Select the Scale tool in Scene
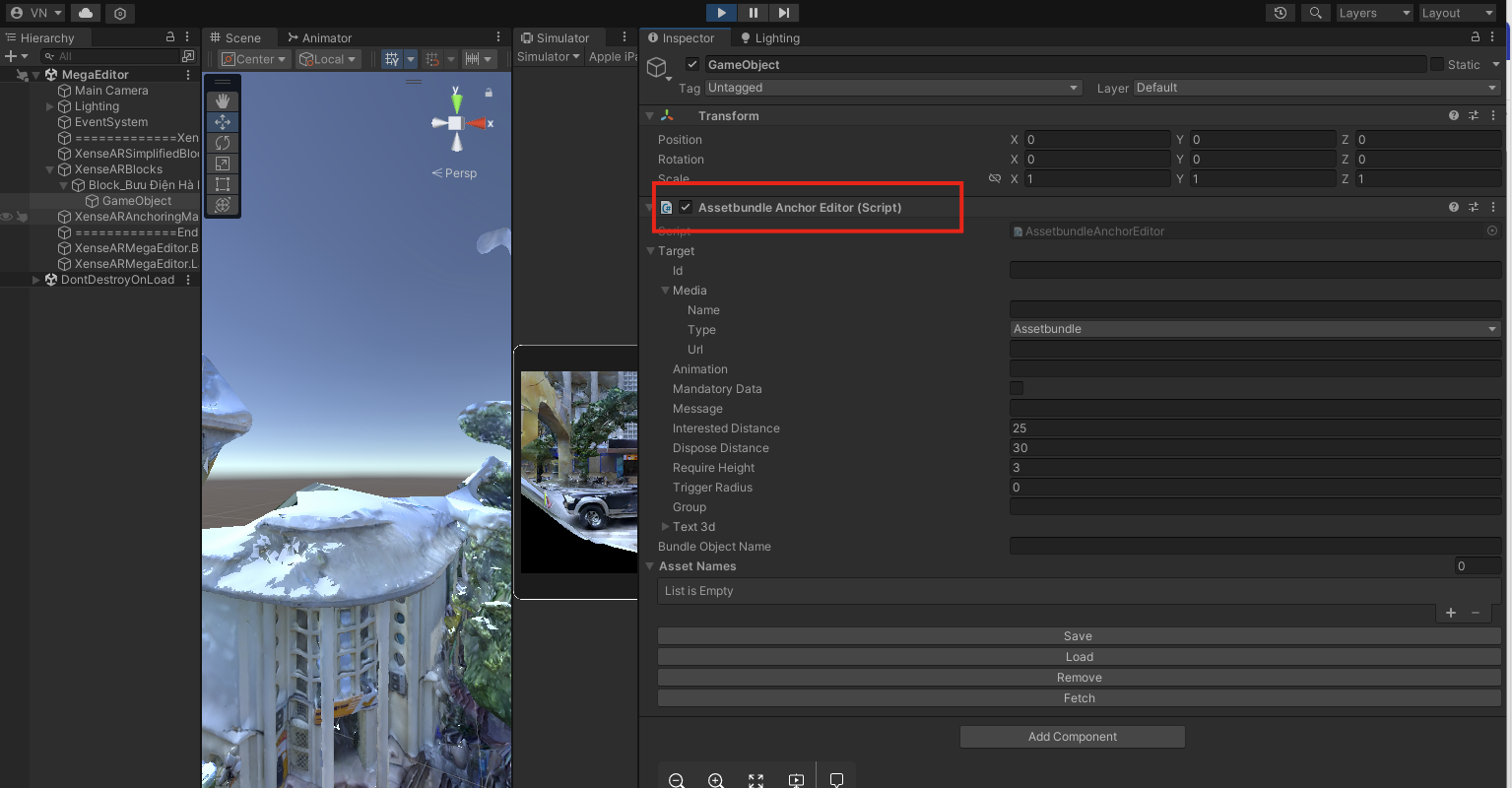1512x788 pixels. click(223, 164)
